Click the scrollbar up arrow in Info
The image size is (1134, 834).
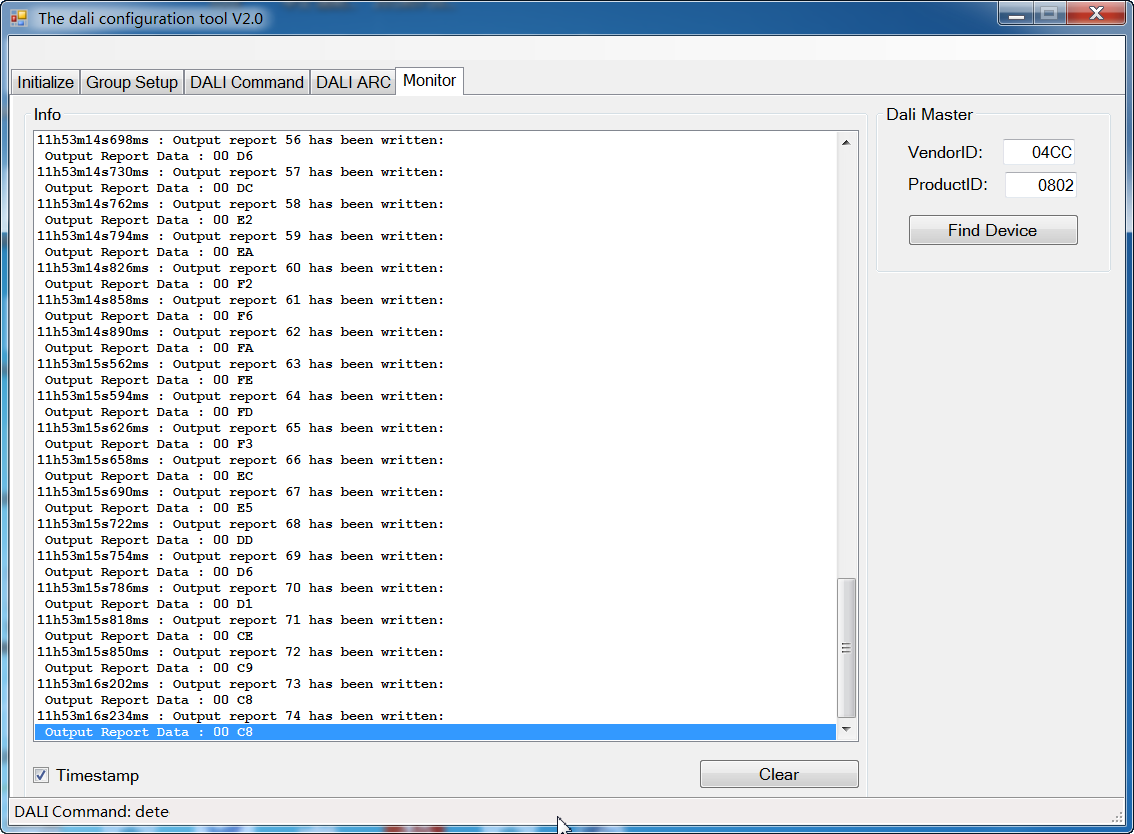(x=846, y=142)
